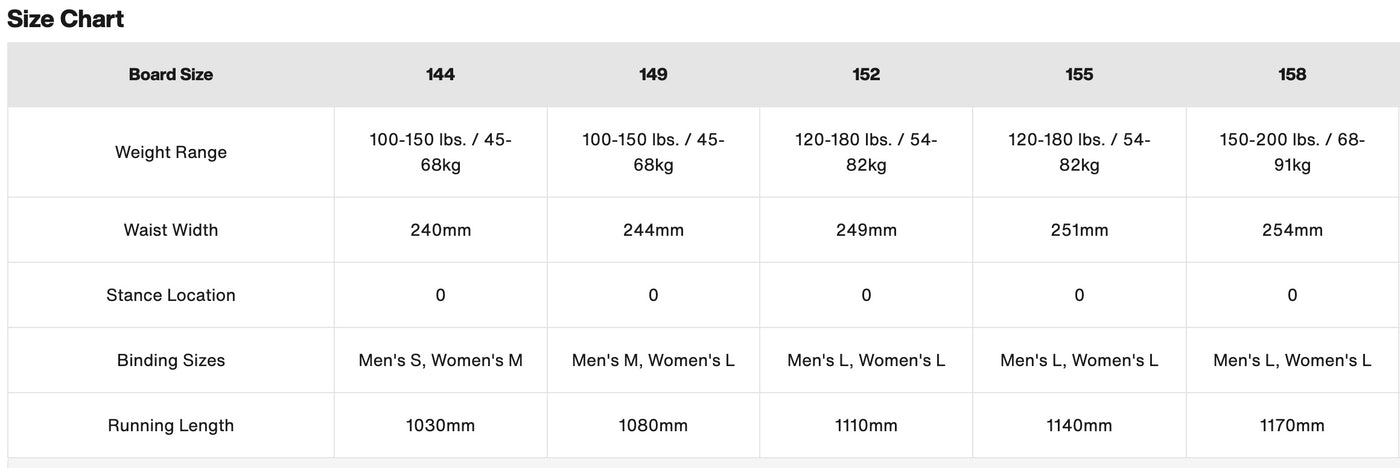Select the 158 board size column header
Image resolution: width=1400 pixels, height=468 pixels.
(1292, 74)
